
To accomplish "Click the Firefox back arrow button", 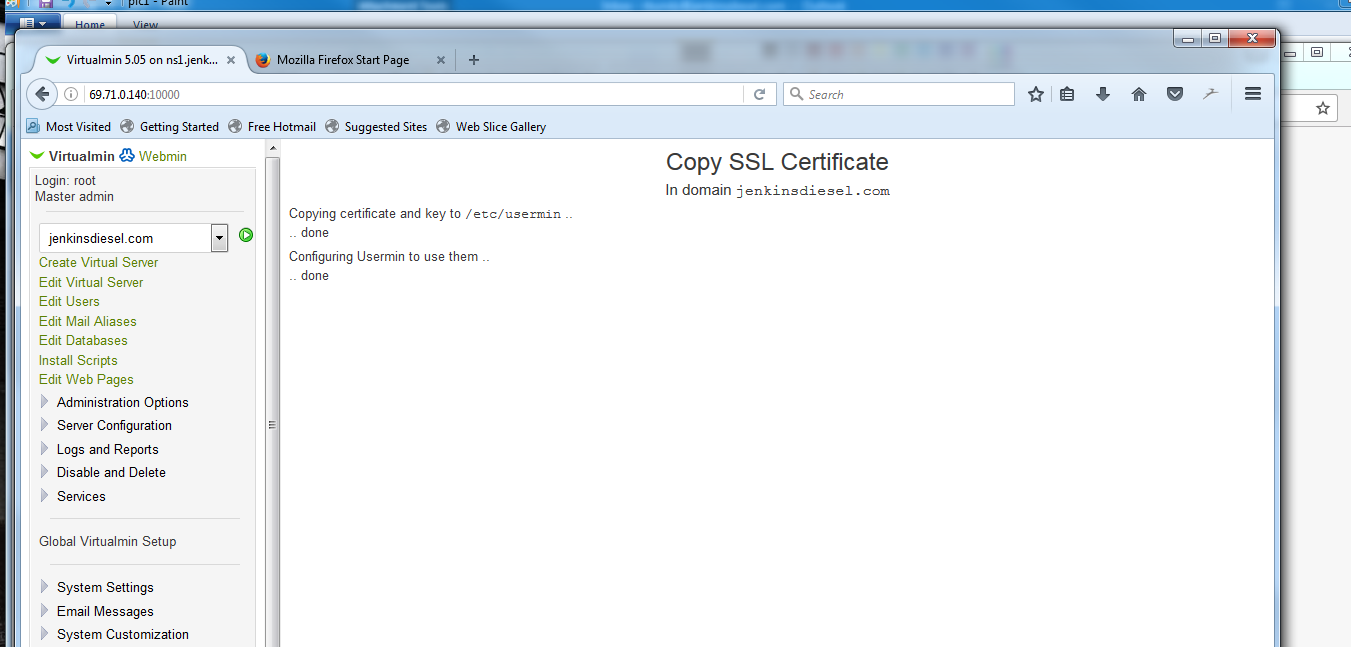I will tap(42, 94).
